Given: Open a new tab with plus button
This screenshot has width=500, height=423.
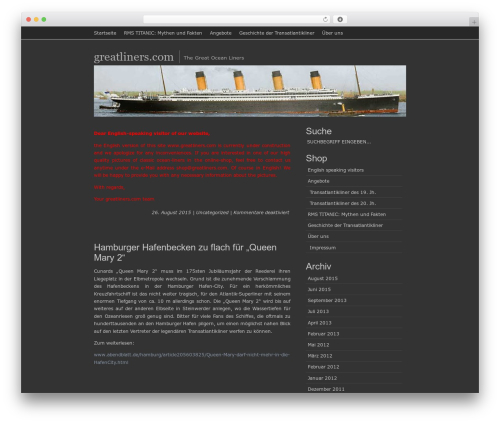Looking at the screenshot, I should point(474,22).
